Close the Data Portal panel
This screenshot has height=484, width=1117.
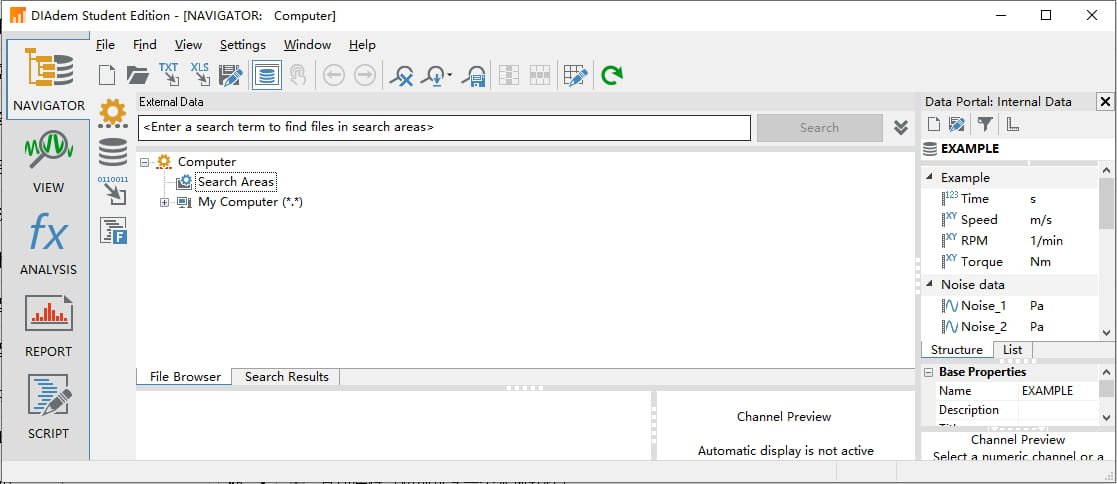(x=1105, y=102)
